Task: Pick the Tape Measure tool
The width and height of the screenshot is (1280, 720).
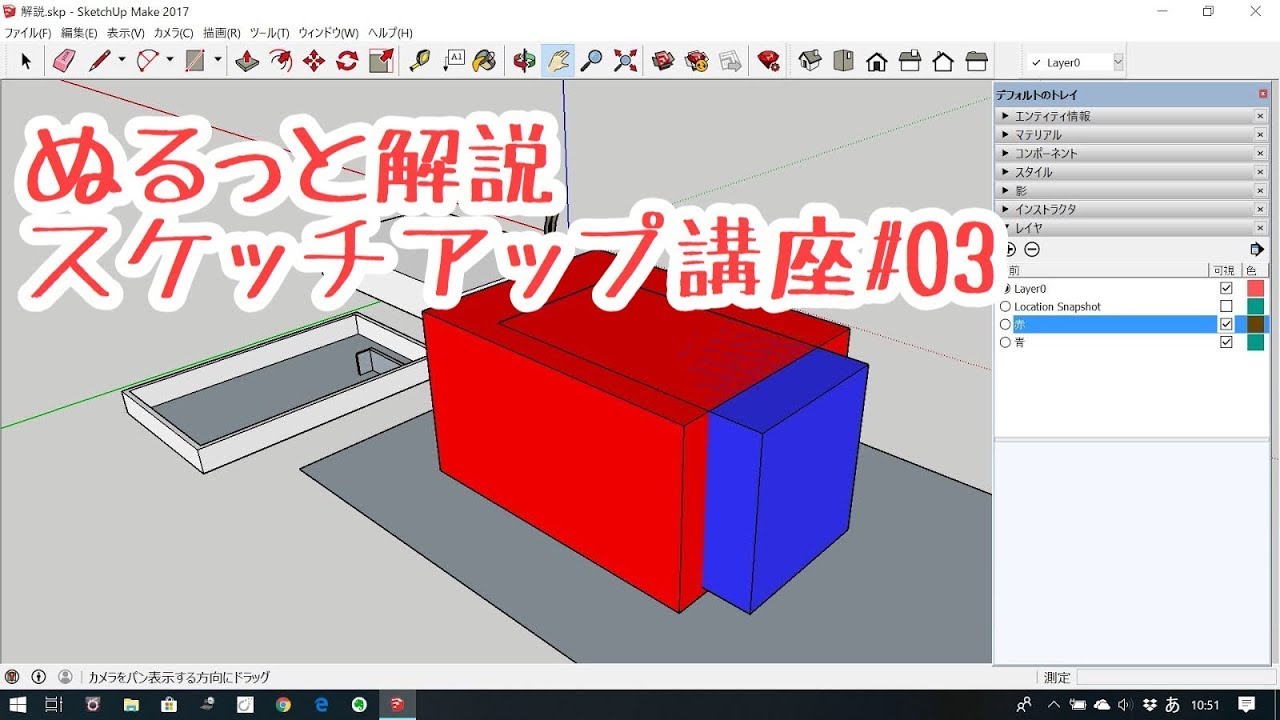Action: click(421, 62)
